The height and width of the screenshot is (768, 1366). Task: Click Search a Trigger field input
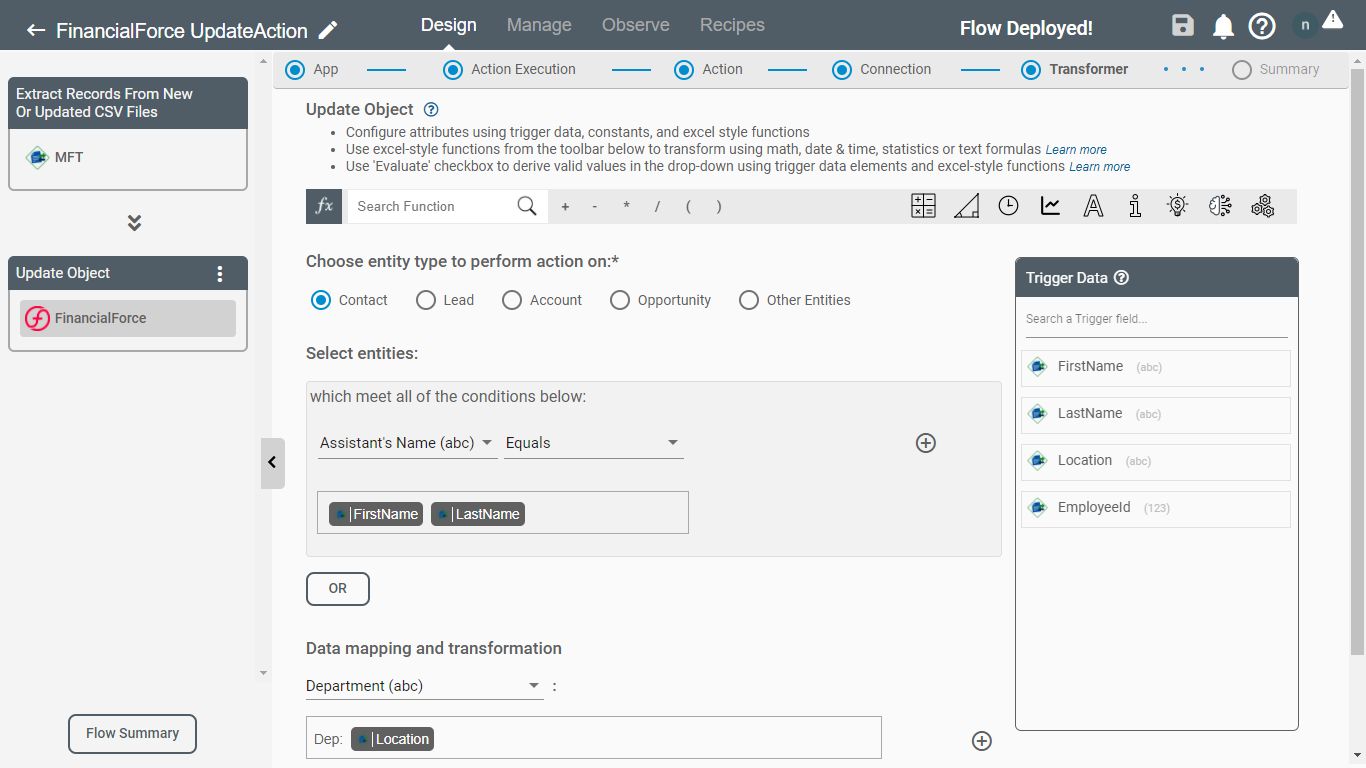pyautogui.click(x=1156, y=319)
